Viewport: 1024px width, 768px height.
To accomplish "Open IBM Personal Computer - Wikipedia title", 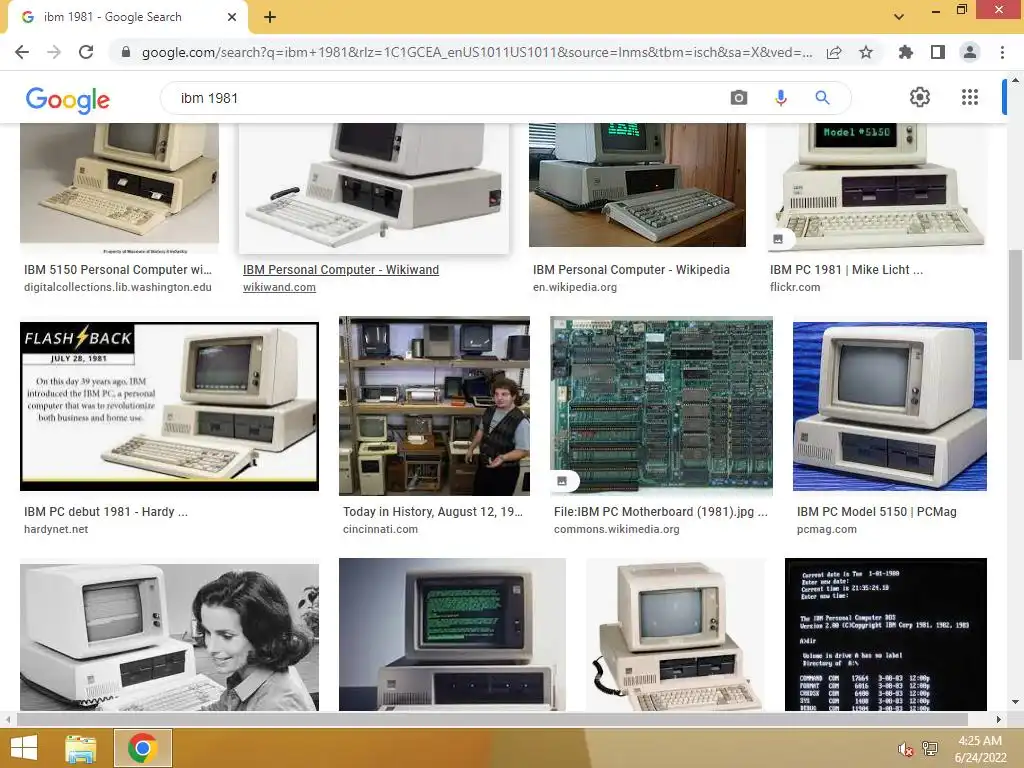I will click(631, 270).
